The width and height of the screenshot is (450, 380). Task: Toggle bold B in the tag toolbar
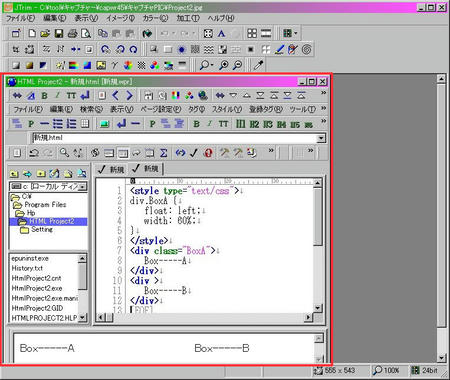pos(197,124)
